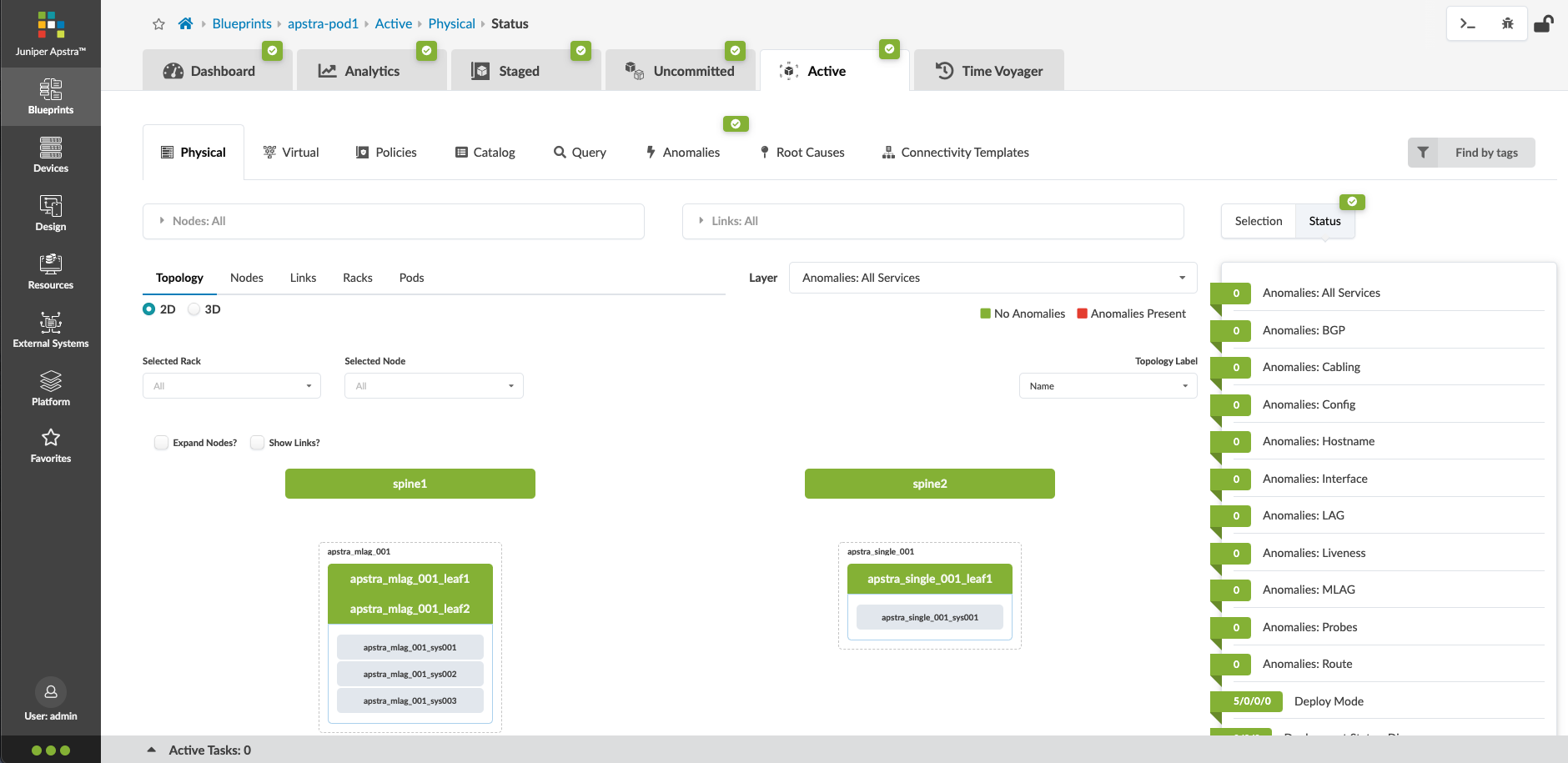Click the unlock padlock icon
1568x763 pixels.
pyautogui.click(x=1544, y=23)
